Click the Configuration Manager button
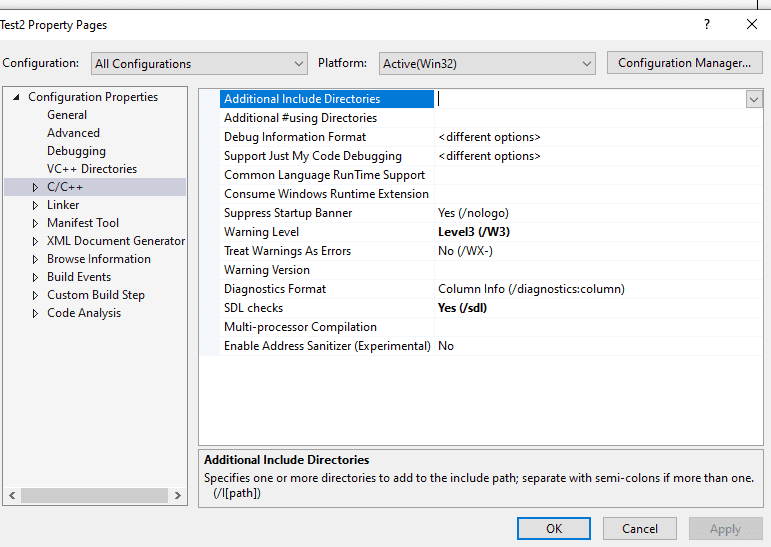Image resolution: width=771 pixels, height=547 pixels. tap(684, 63)
